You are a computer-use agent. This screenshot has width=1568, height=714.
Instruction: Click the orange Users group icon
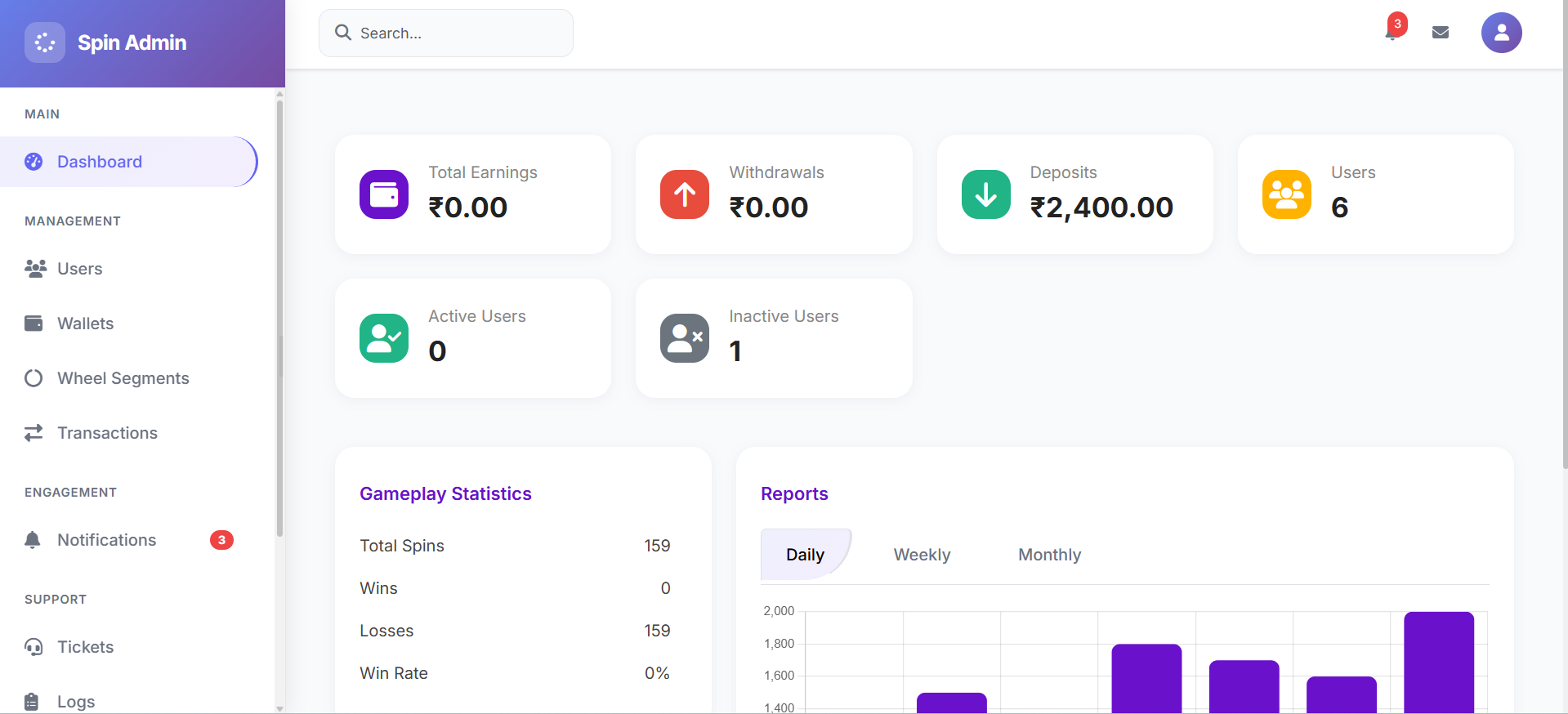pyautogui.click(x=1286, y=194)
